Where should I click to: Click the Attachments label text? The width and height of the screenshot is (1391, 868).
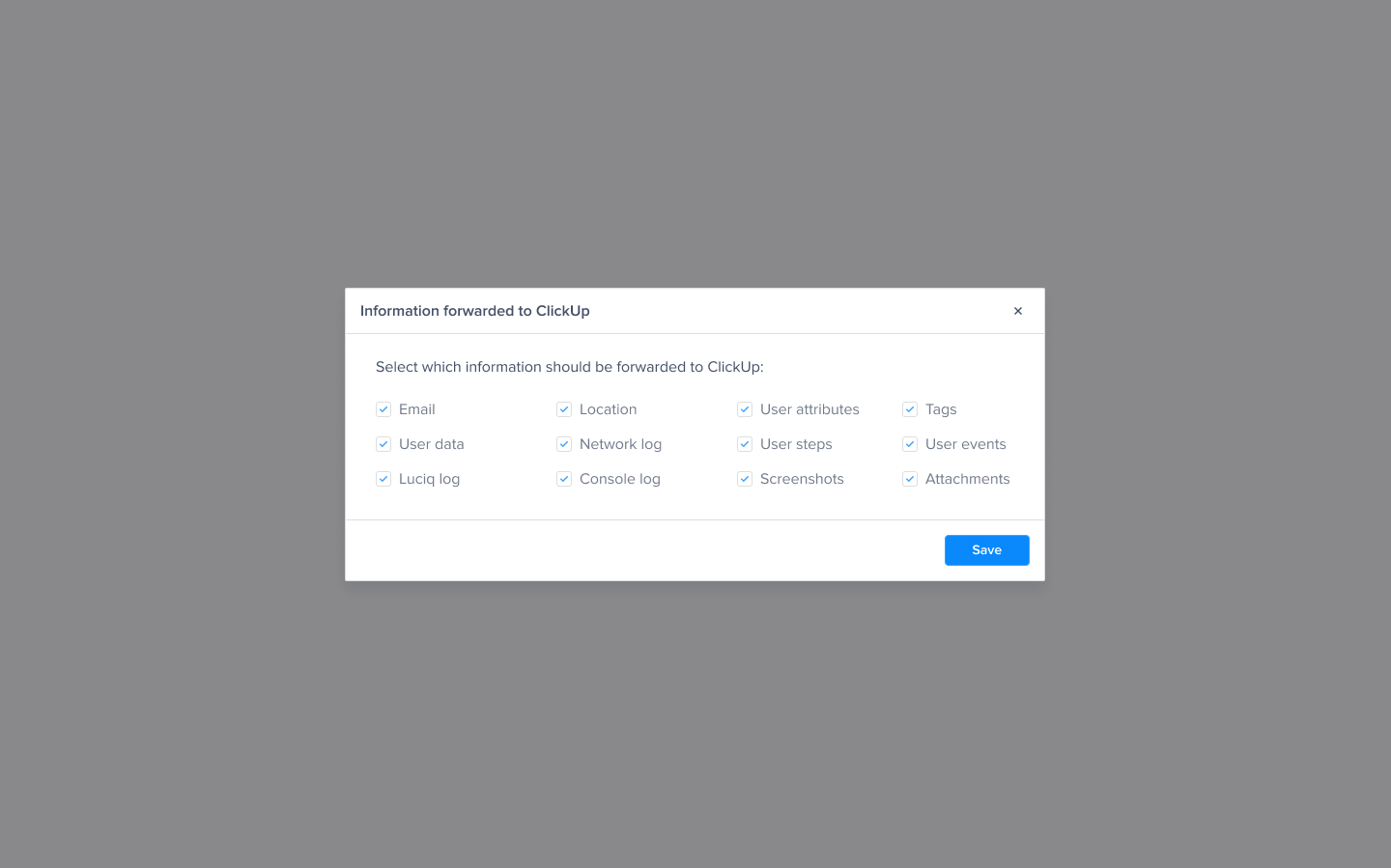click(x=968, y=479)
